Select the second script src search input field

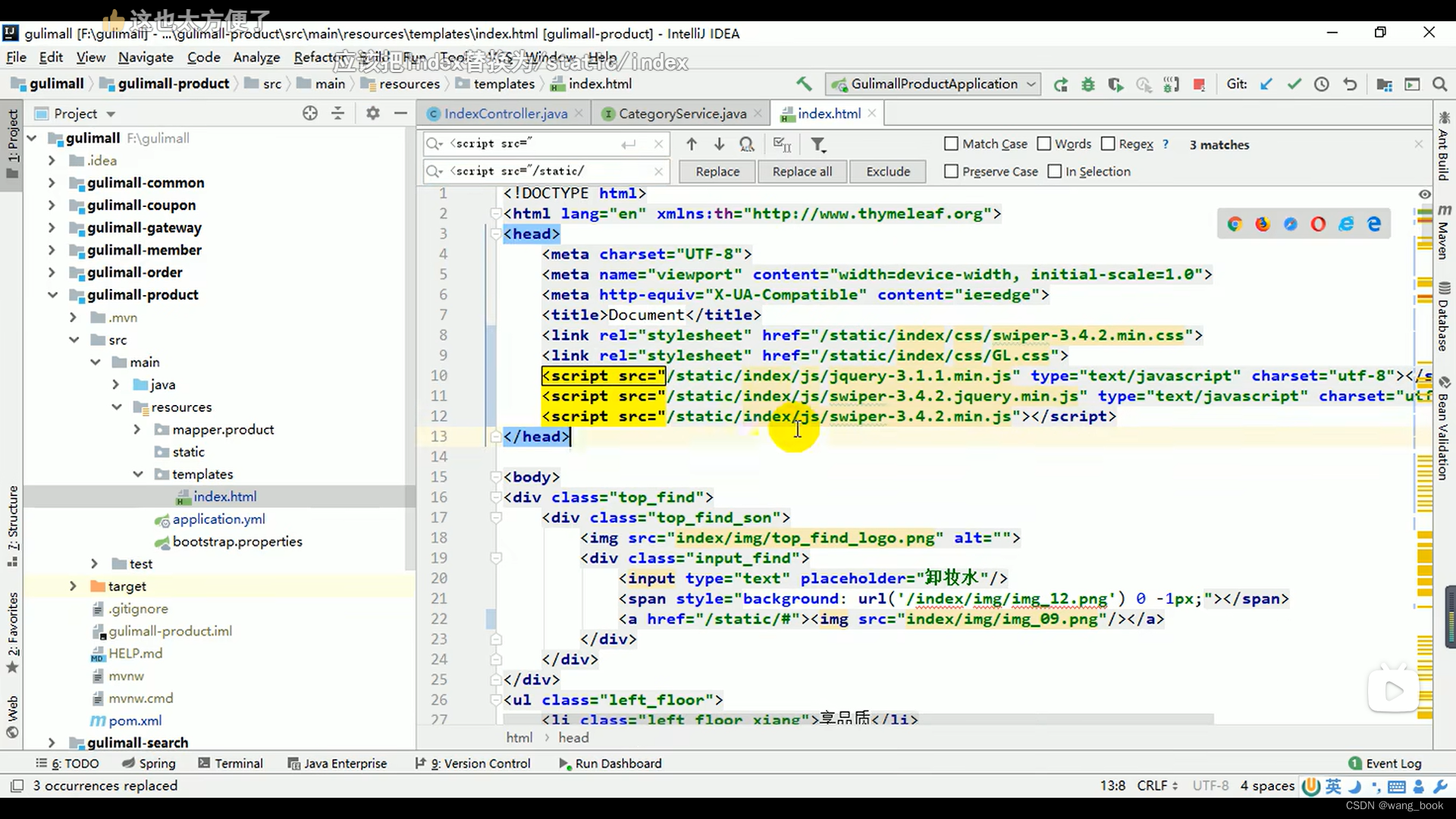click(x=540, y=171)
